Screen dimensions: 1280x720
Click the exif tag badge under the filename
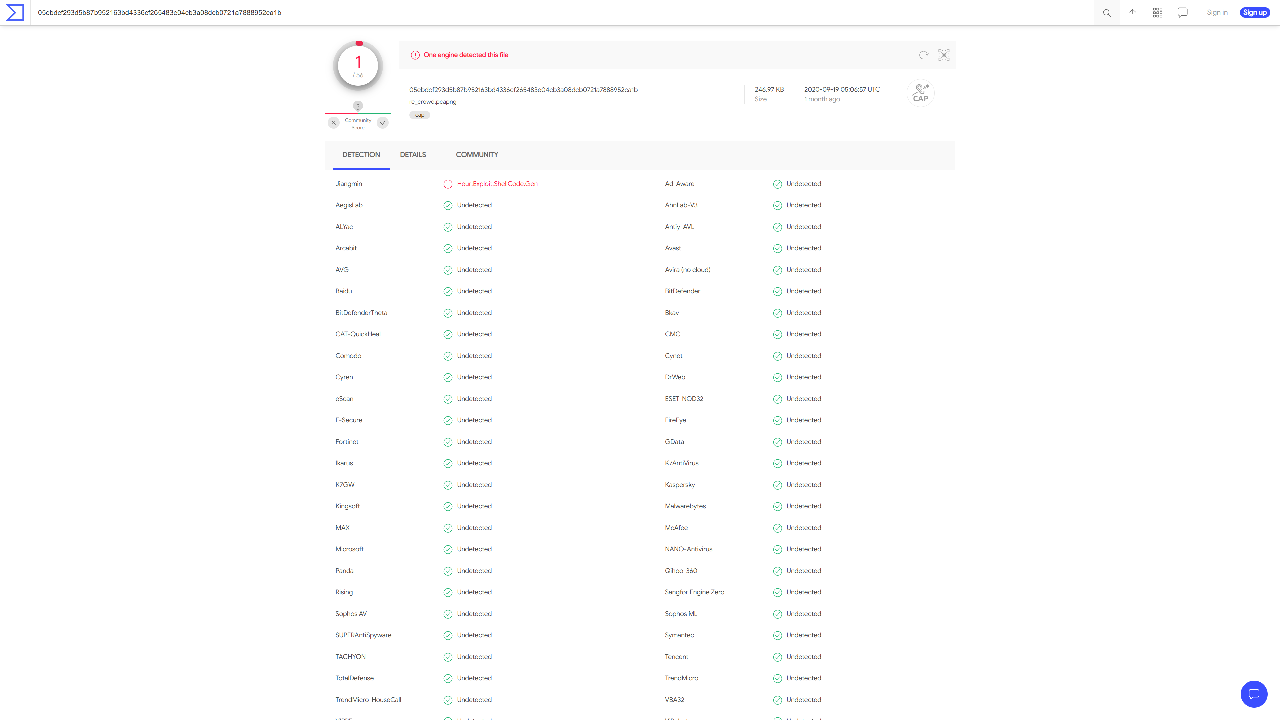(419, 115)
